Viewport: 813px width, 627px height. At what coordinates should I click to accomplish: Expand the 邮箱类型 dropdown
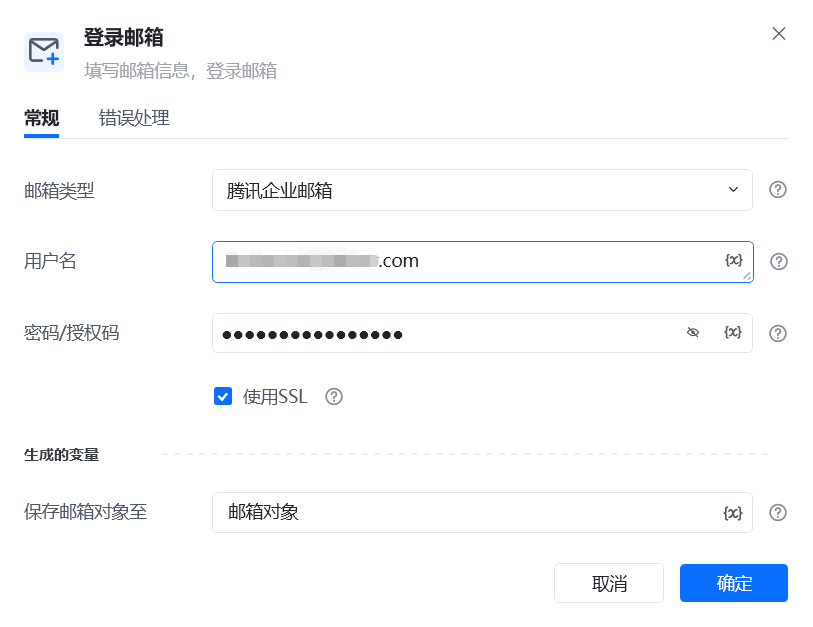(482, 190)
